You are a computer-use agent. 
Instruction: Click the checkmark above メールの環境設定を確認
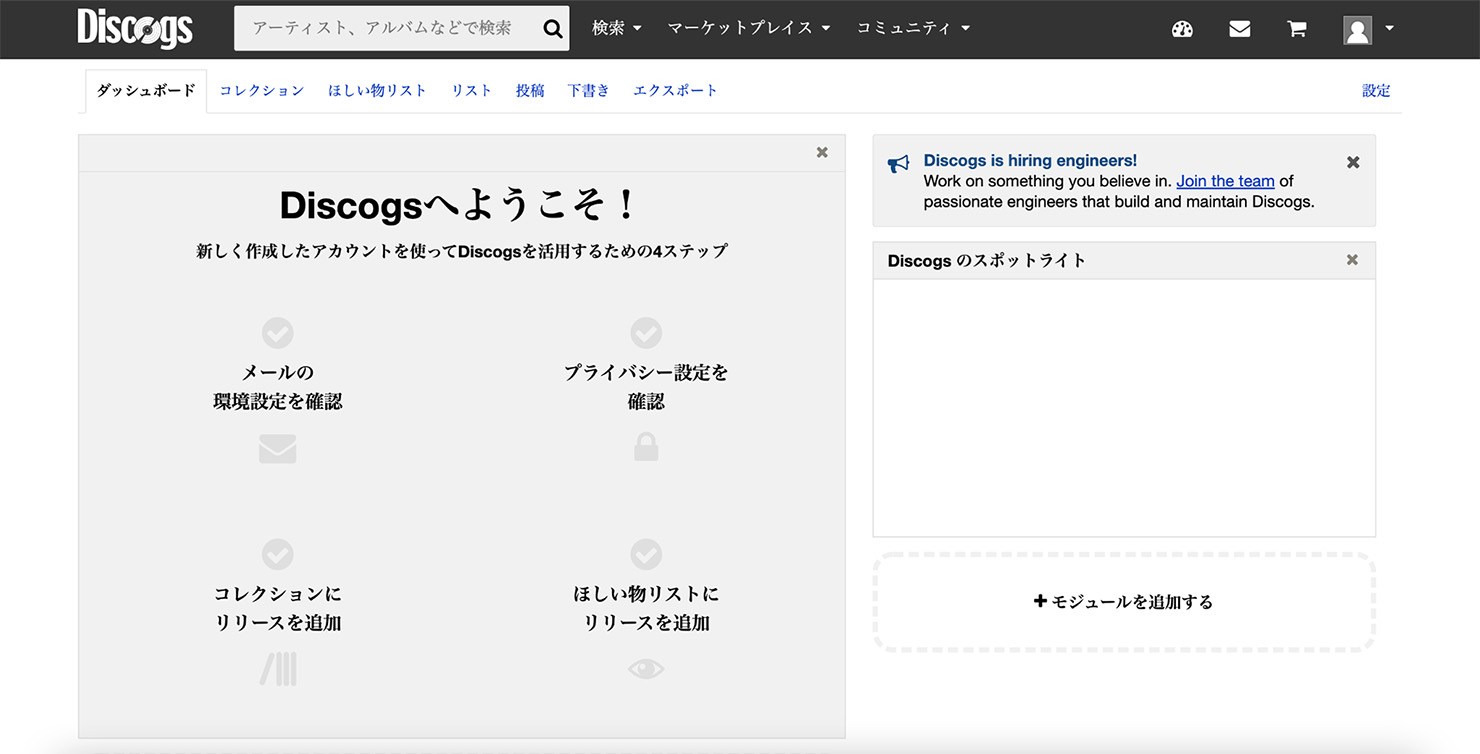pos(277,333)
